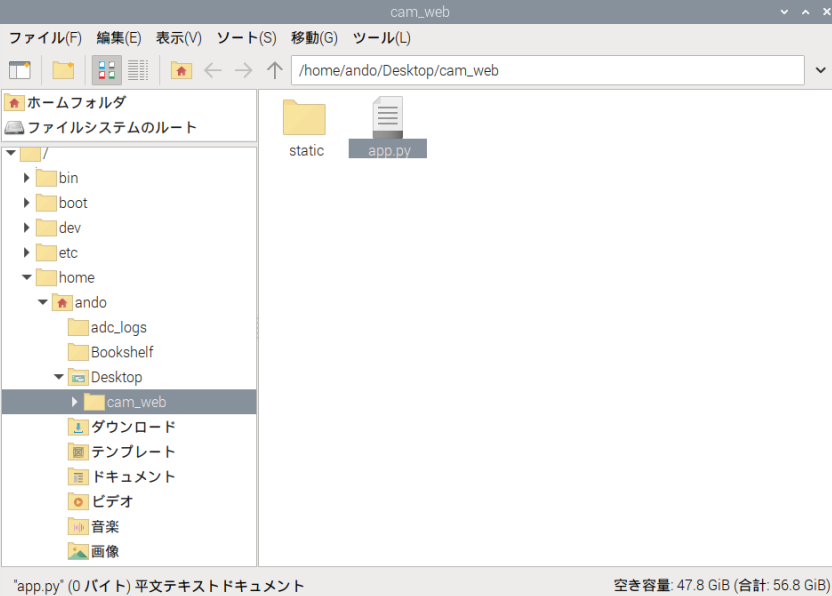Viewport: 832px width, 596px height.
Task: Open the path history dropdown arrow
Action: tap(820, 70)
